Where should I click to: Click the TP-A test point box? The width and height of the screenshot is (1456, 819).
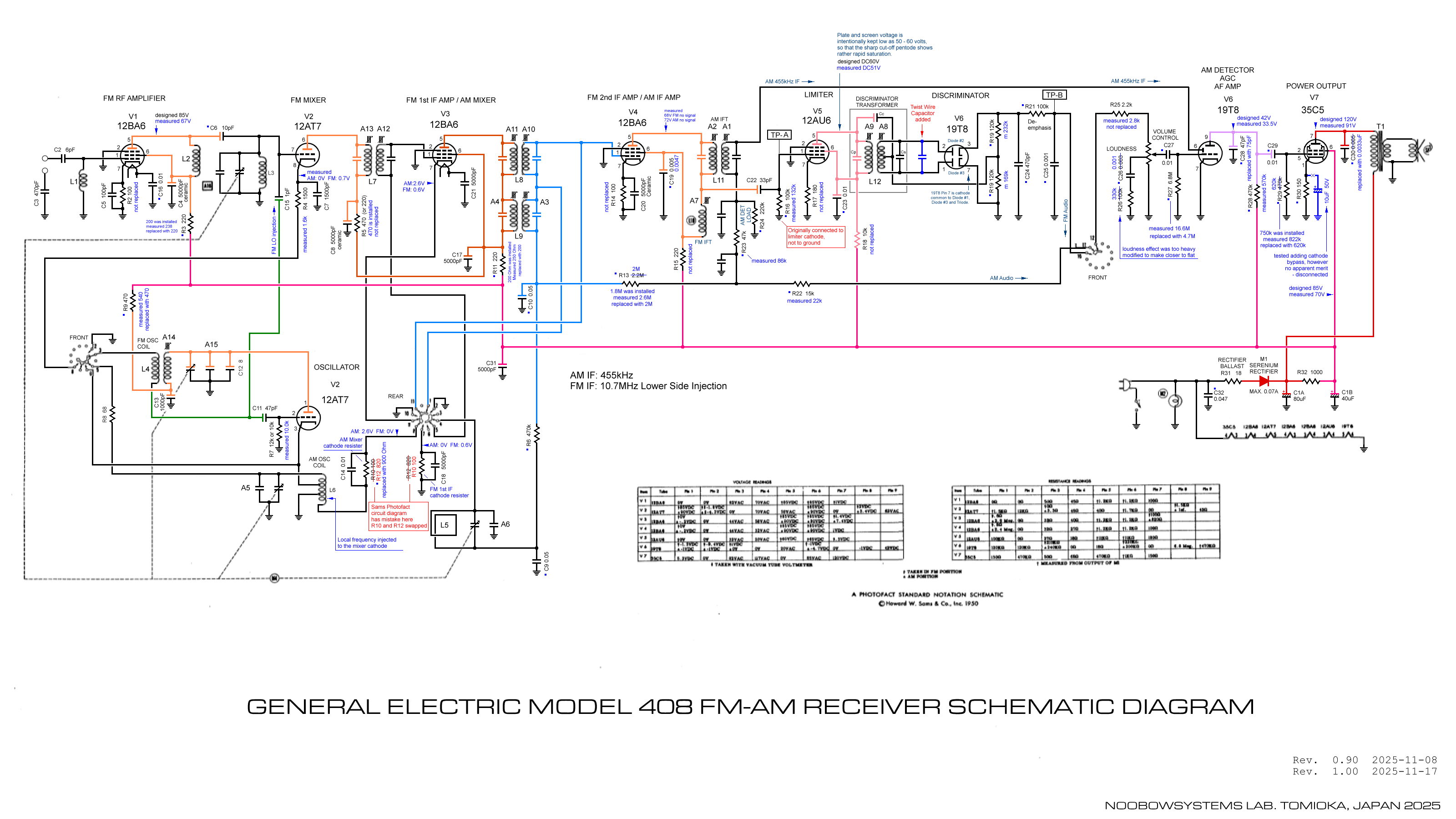pos(779,135)
